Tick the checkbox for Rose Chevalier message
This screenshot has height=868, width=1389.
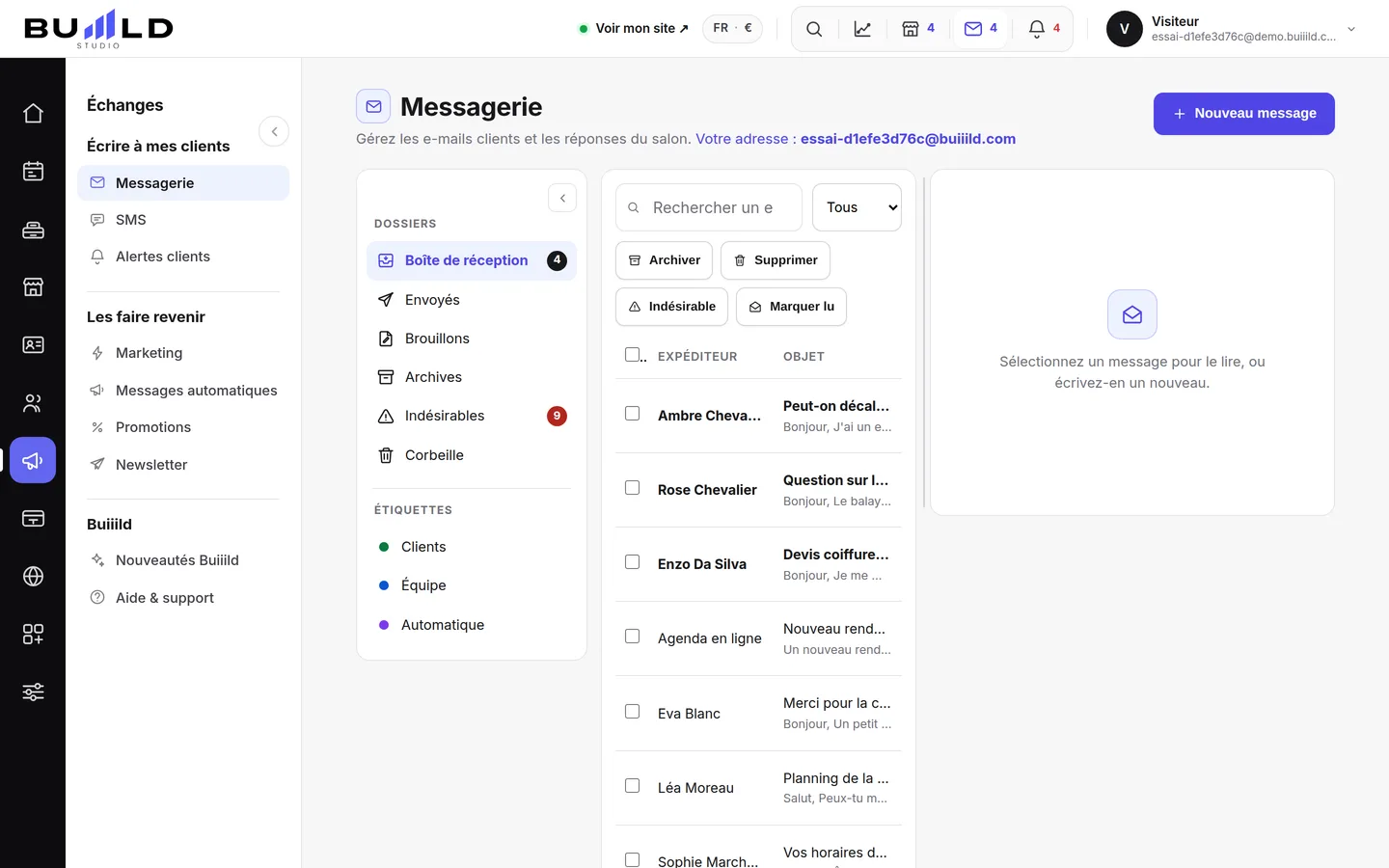[632, 488]
